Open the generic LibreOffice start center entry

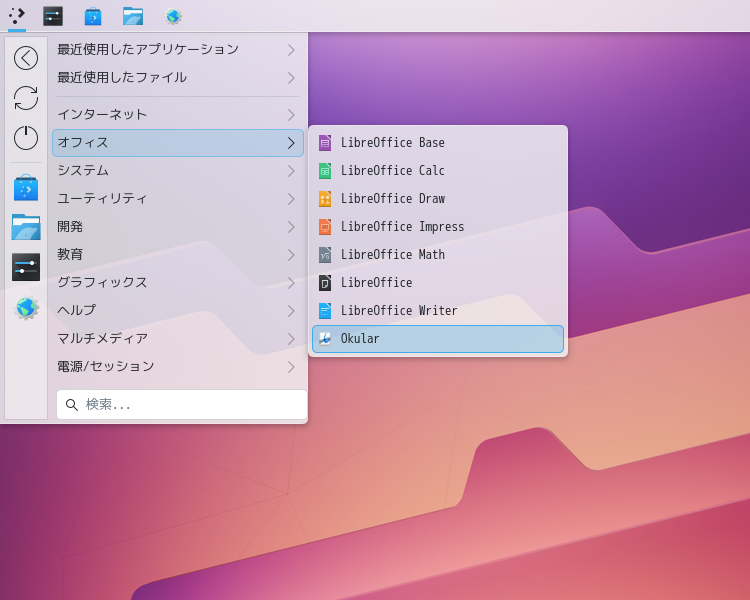pos(376,283)
